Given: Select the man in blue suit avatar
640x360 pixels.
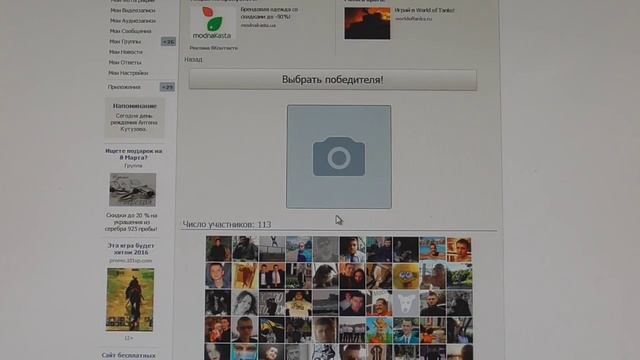Looking at the screenshot, I should 406,330.
